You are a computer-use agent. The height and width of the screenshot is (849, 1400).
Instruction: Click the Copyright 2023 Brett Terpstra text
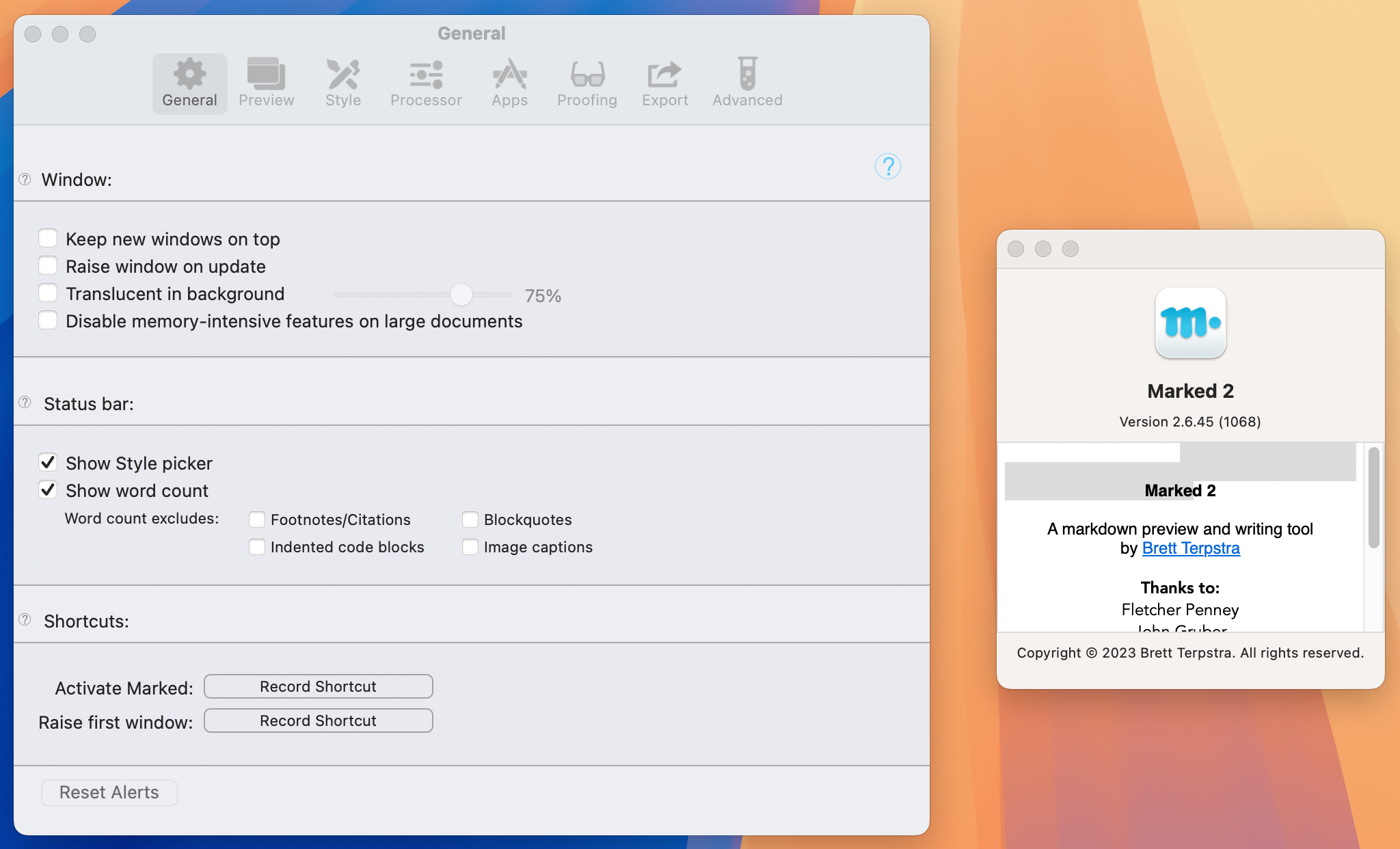(x=1190, y=653)
